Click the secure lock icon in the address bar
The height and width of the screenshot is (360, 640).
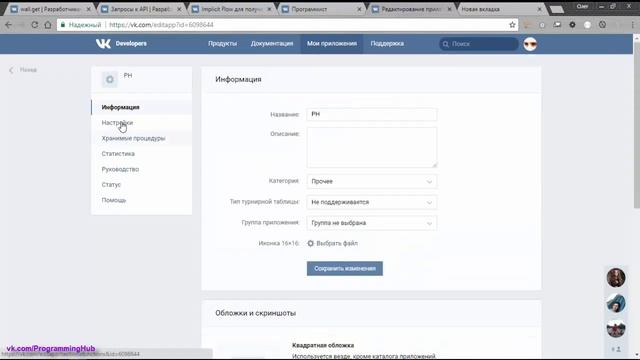(63, 25)
